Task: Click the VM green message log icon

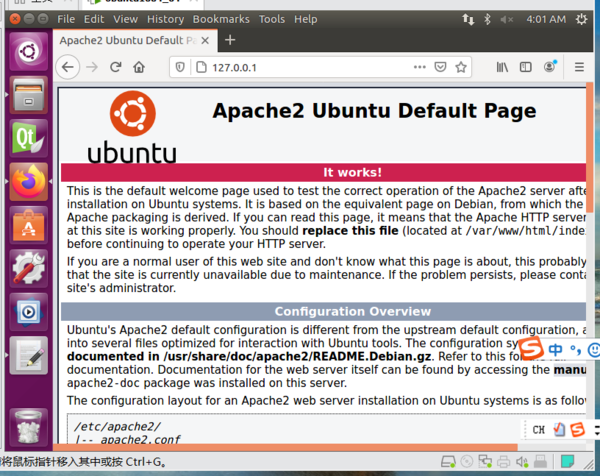Action: coord(567,461)
